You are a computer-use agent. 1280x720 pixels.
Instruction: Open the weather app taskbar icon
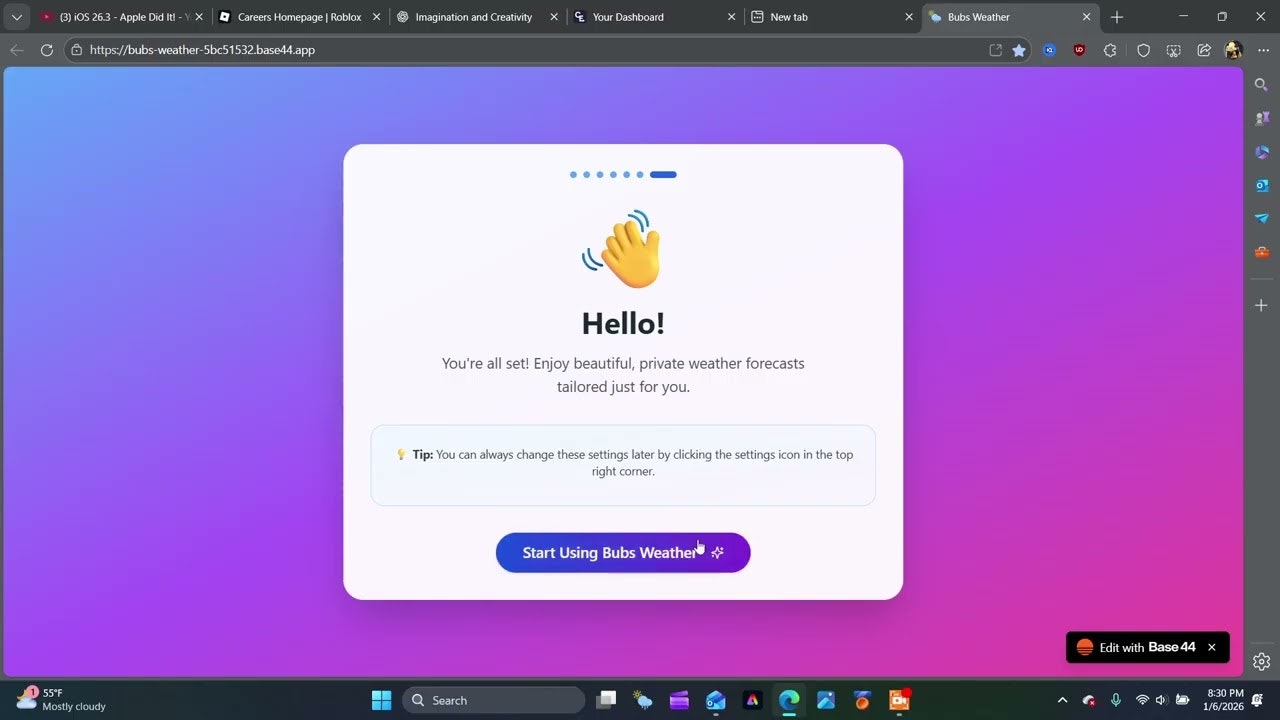coord(643,700)
